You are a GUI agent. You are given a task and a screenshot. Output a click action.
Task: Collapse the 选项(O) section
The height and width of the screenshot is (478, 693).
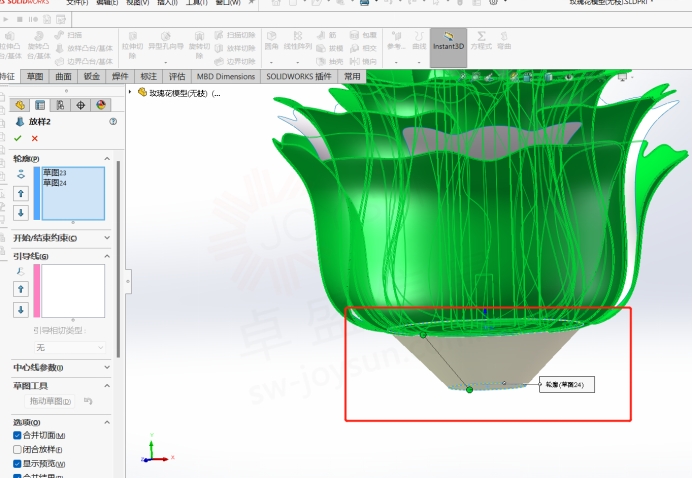pyautogui.click(x=107, y=422)
